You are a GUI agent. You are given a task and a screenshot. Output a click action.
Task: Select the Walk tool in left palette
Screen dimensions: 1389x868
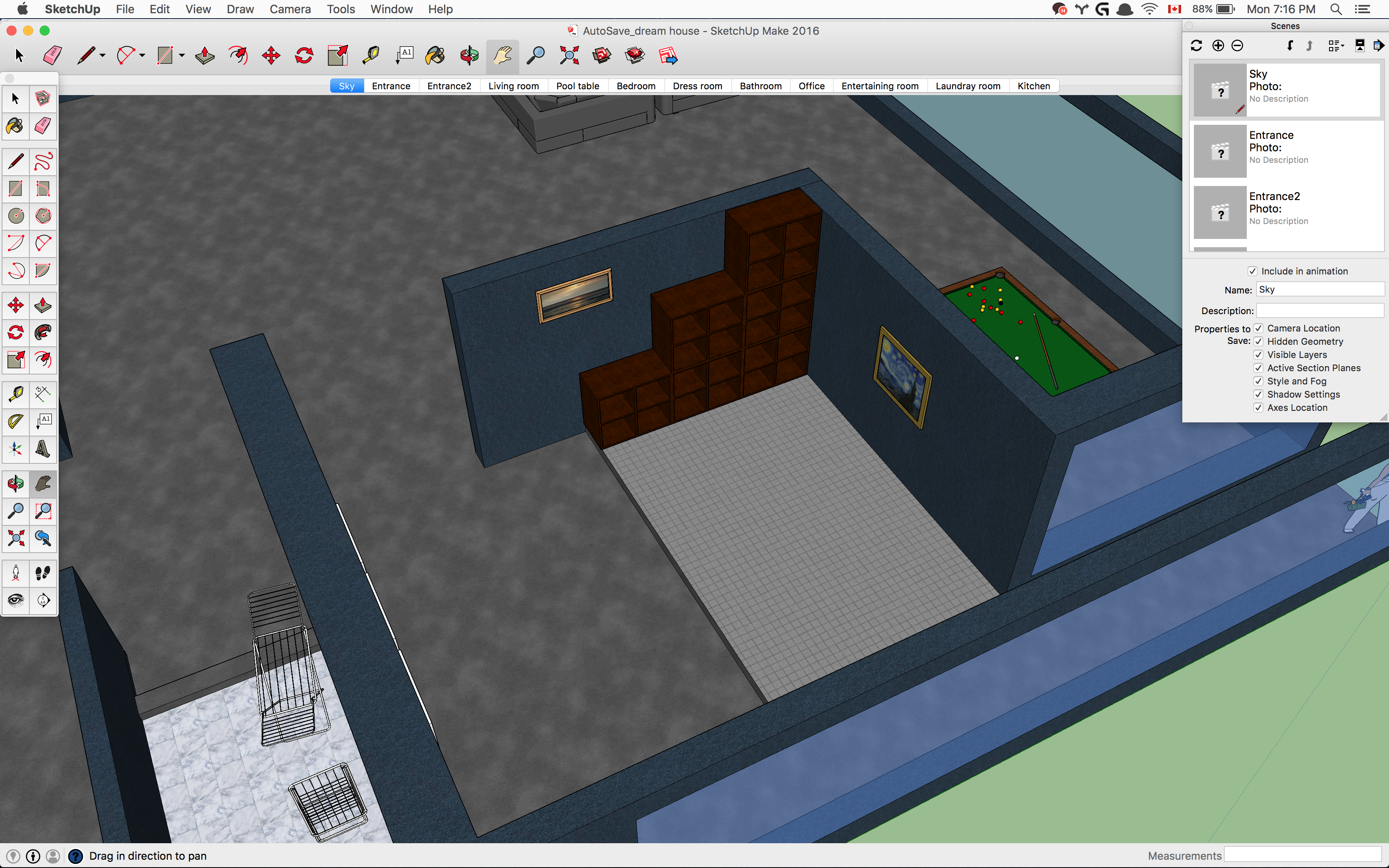coord(43,573)
